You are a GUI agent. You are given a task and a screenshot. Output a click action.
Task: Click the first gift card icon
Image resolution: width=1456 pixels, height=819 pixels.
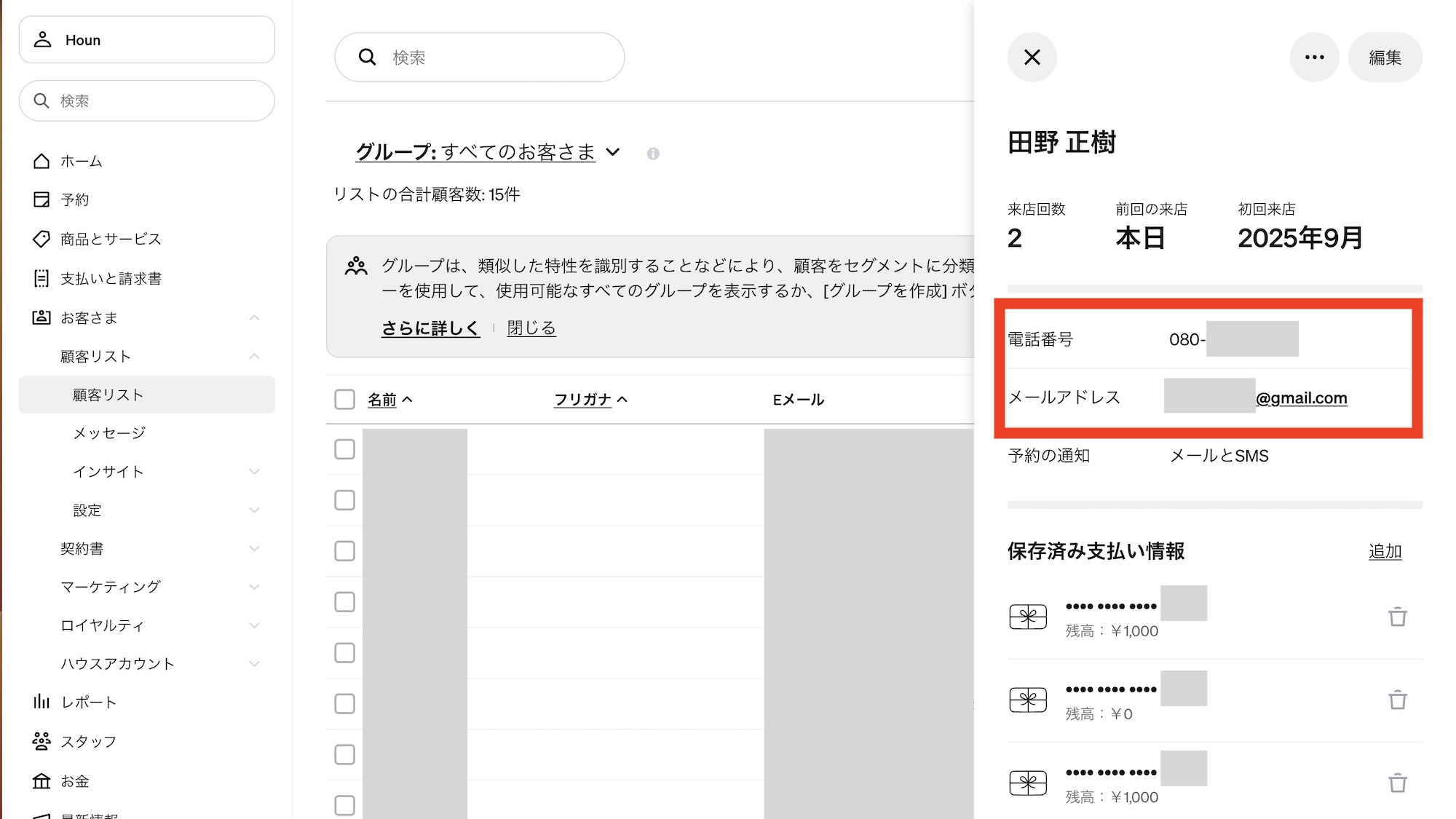coord(1028,617)
